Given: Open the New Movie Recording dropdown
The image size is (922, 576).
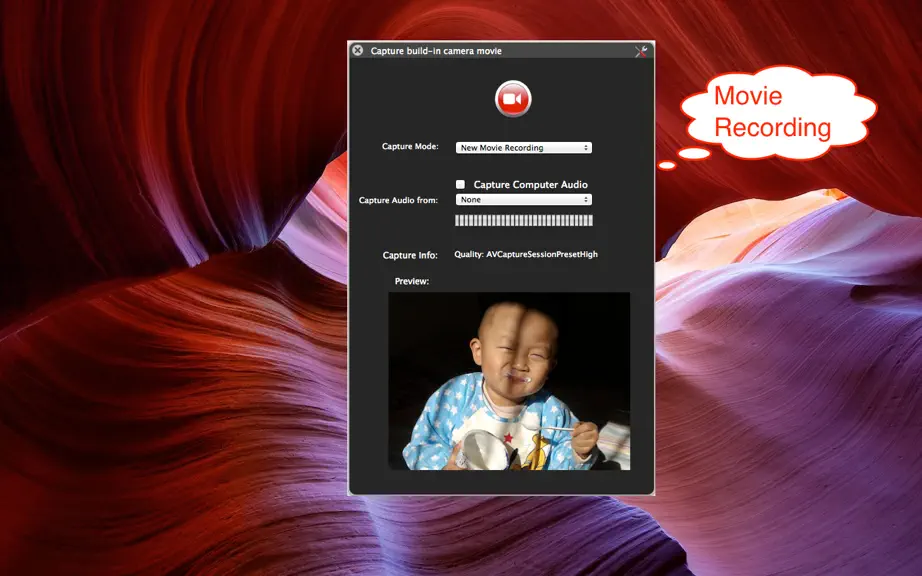Looking at the screenshot, I should pyautogui.click(x=523, y=148).
